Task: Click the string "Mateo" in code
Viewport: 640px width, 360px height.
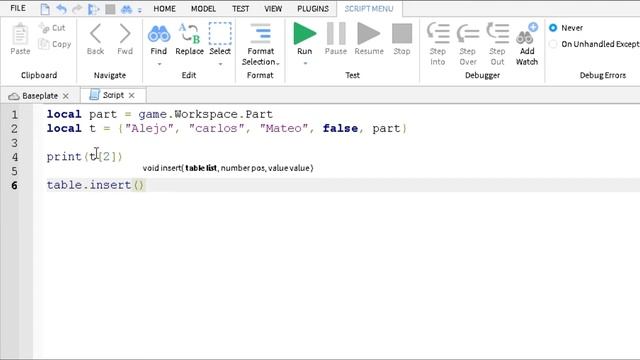Action: point(284,129)
